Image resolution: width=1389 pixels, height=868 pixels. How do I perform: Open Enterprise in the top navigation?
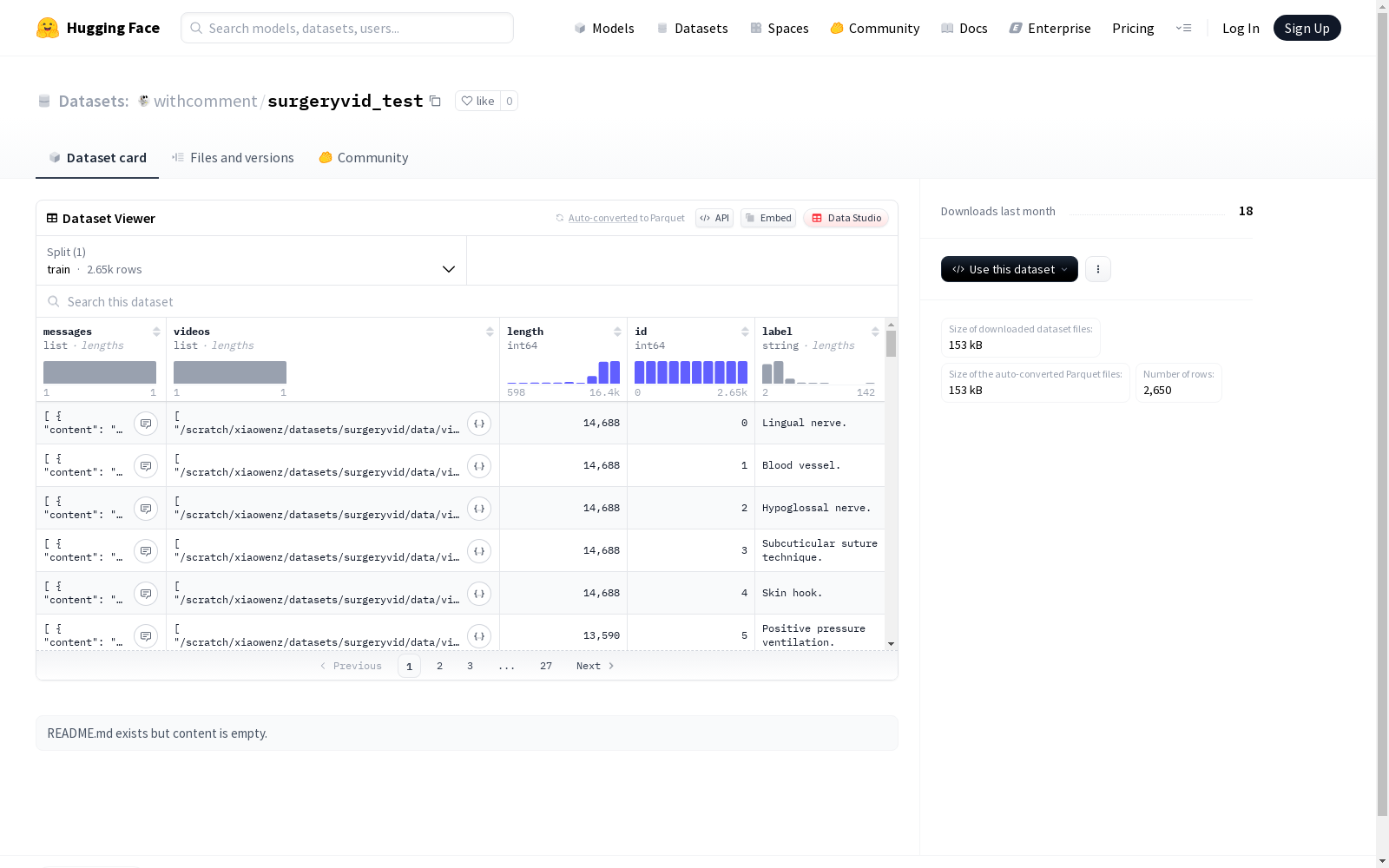1050,29
